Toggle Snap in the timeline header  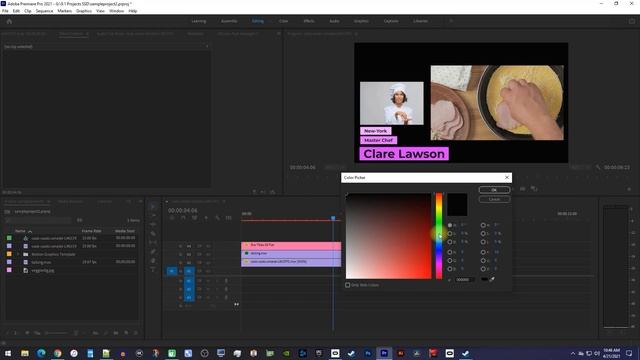pyautogui.click(x=183, y=218)
